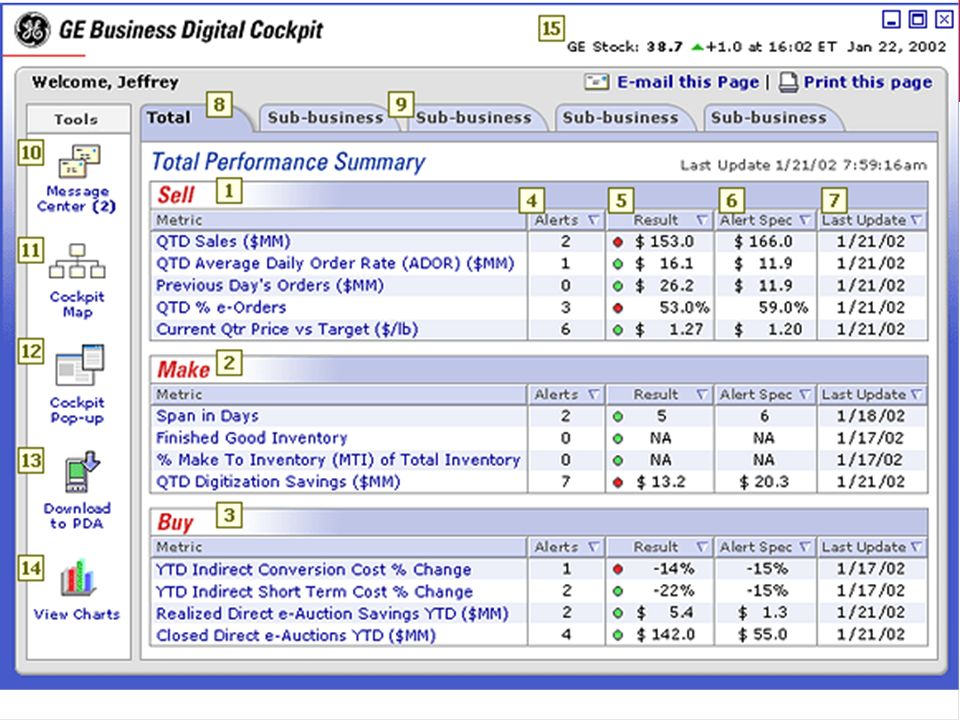Sort Sell table by Last Update arrow
This screenshot has height=720, width=960.
pyautogui.click(x=917, y=220)
